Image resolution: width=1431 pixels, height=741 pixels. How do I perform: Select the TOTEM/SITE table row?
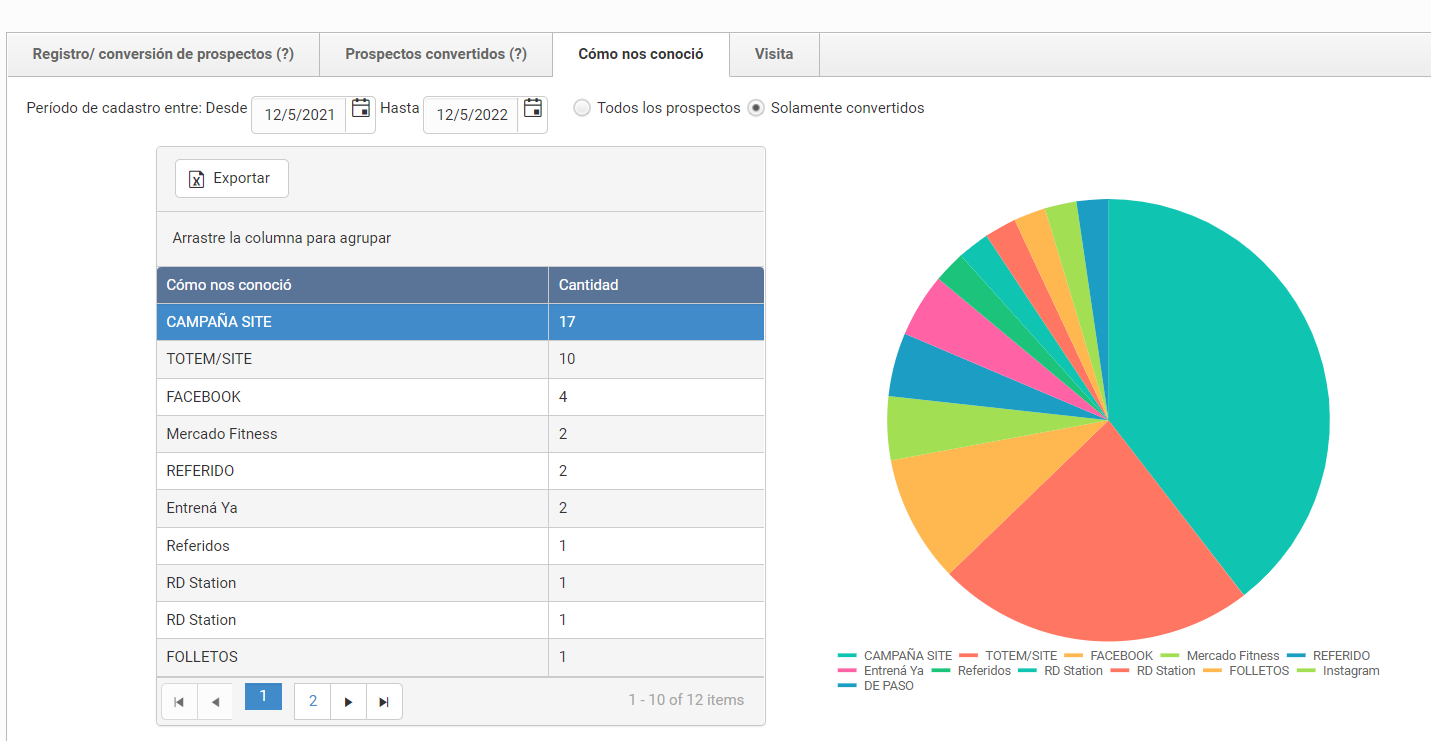(x=352, y=359)
